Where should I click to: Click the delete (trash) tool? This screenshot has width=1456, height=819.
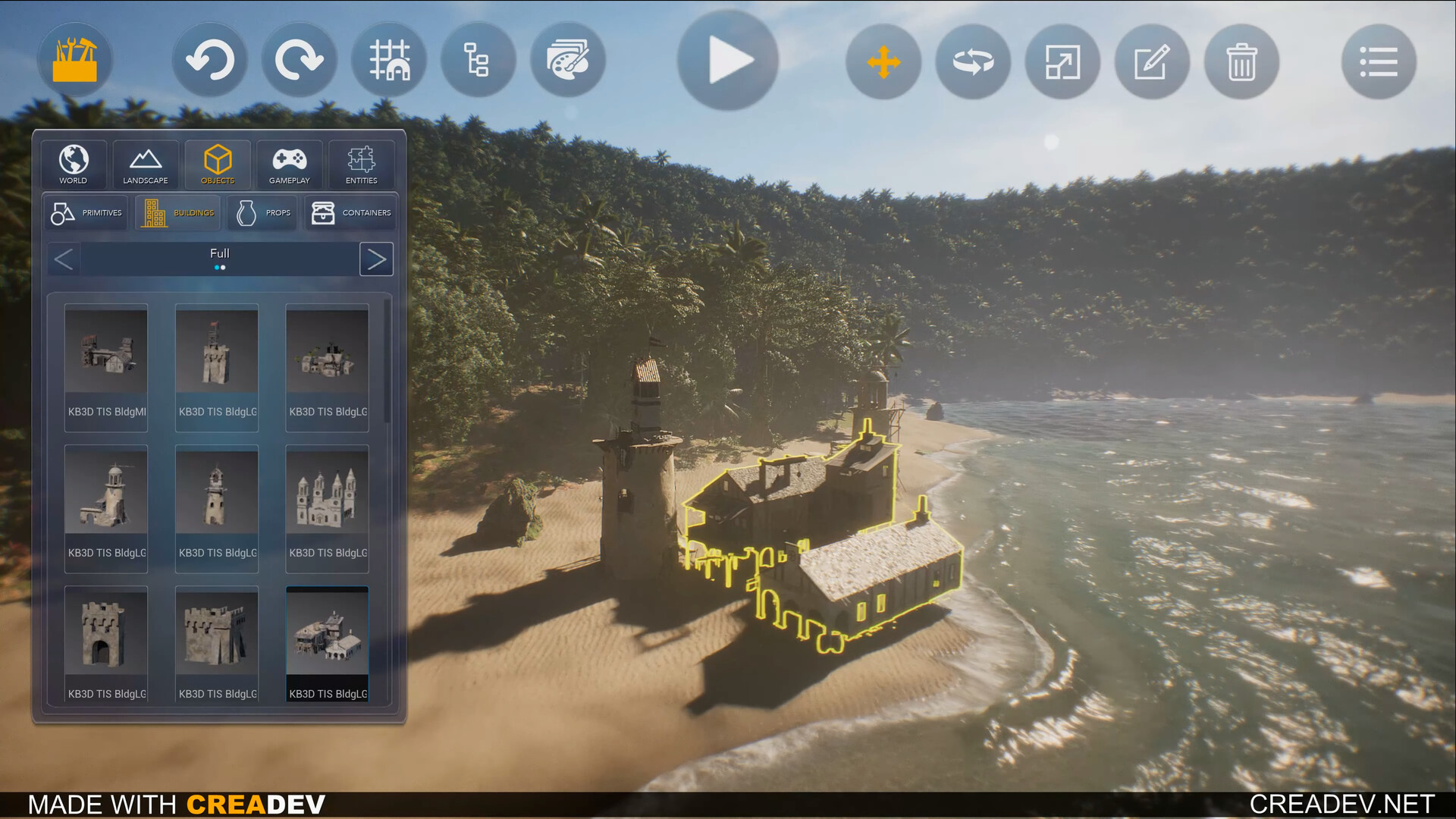click(1241, 63)
